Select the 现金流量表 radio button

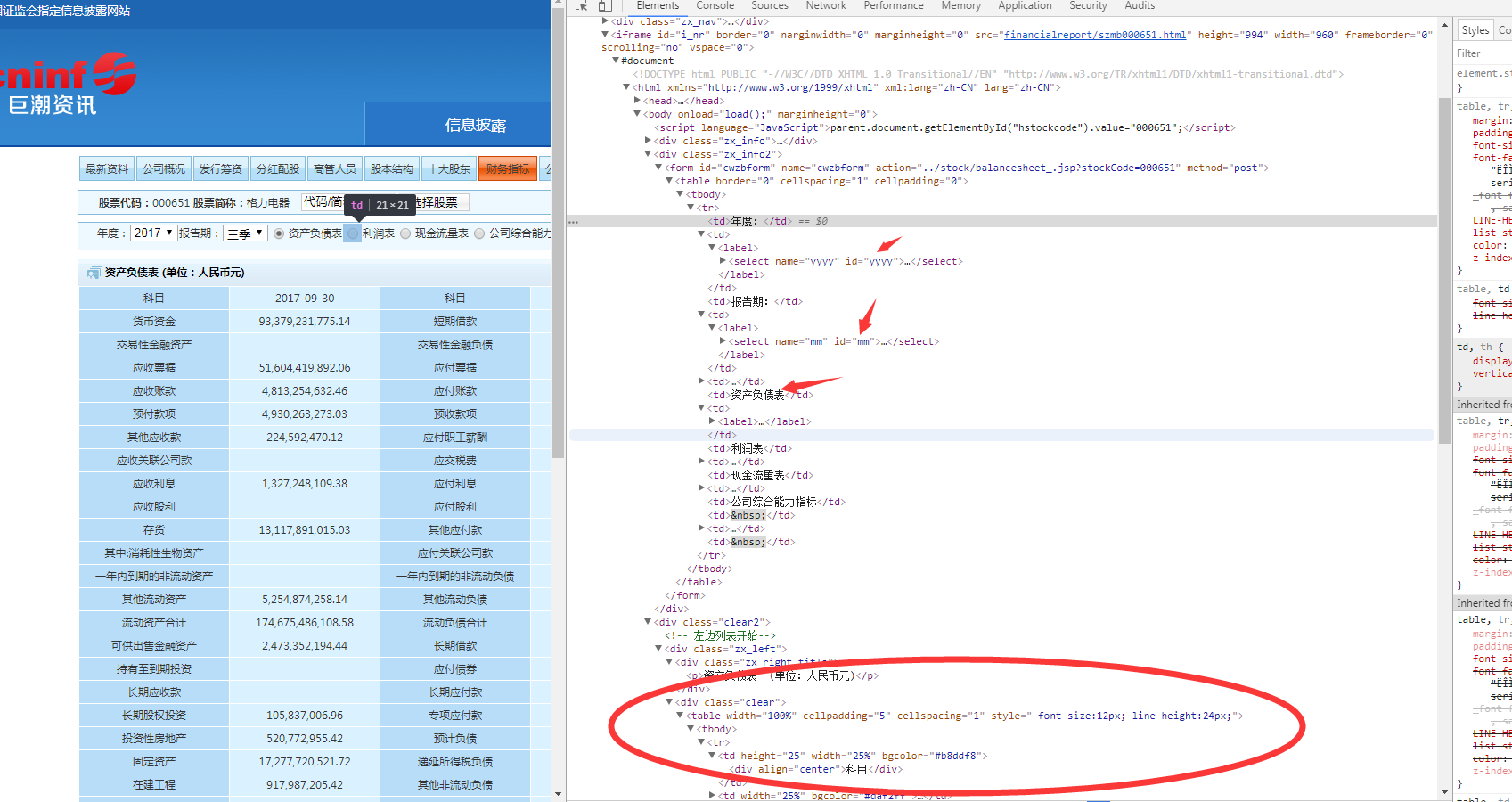click(x=405, y=233)
